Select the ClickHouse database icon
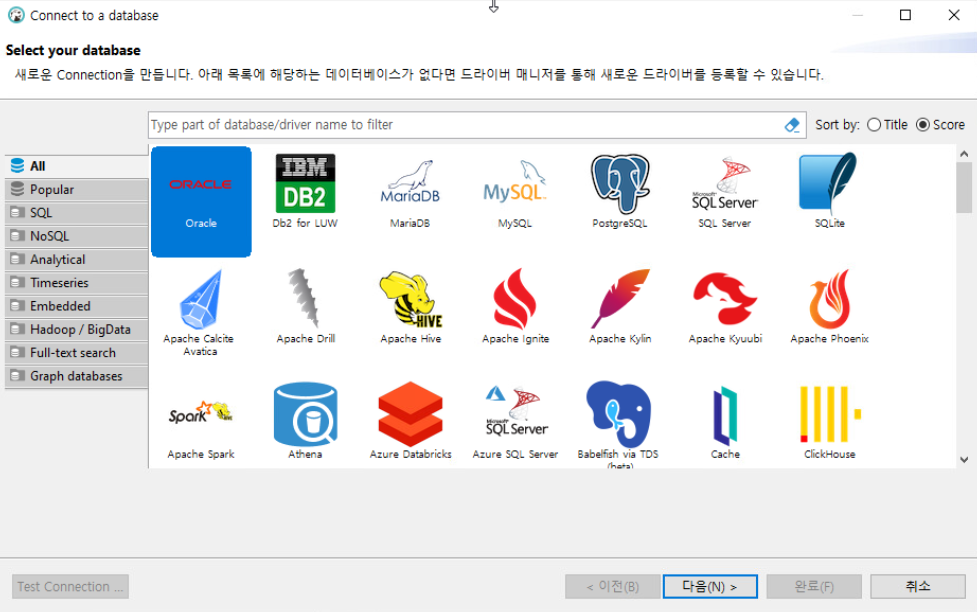Viewport: 977px width, 612px height. 830,421
